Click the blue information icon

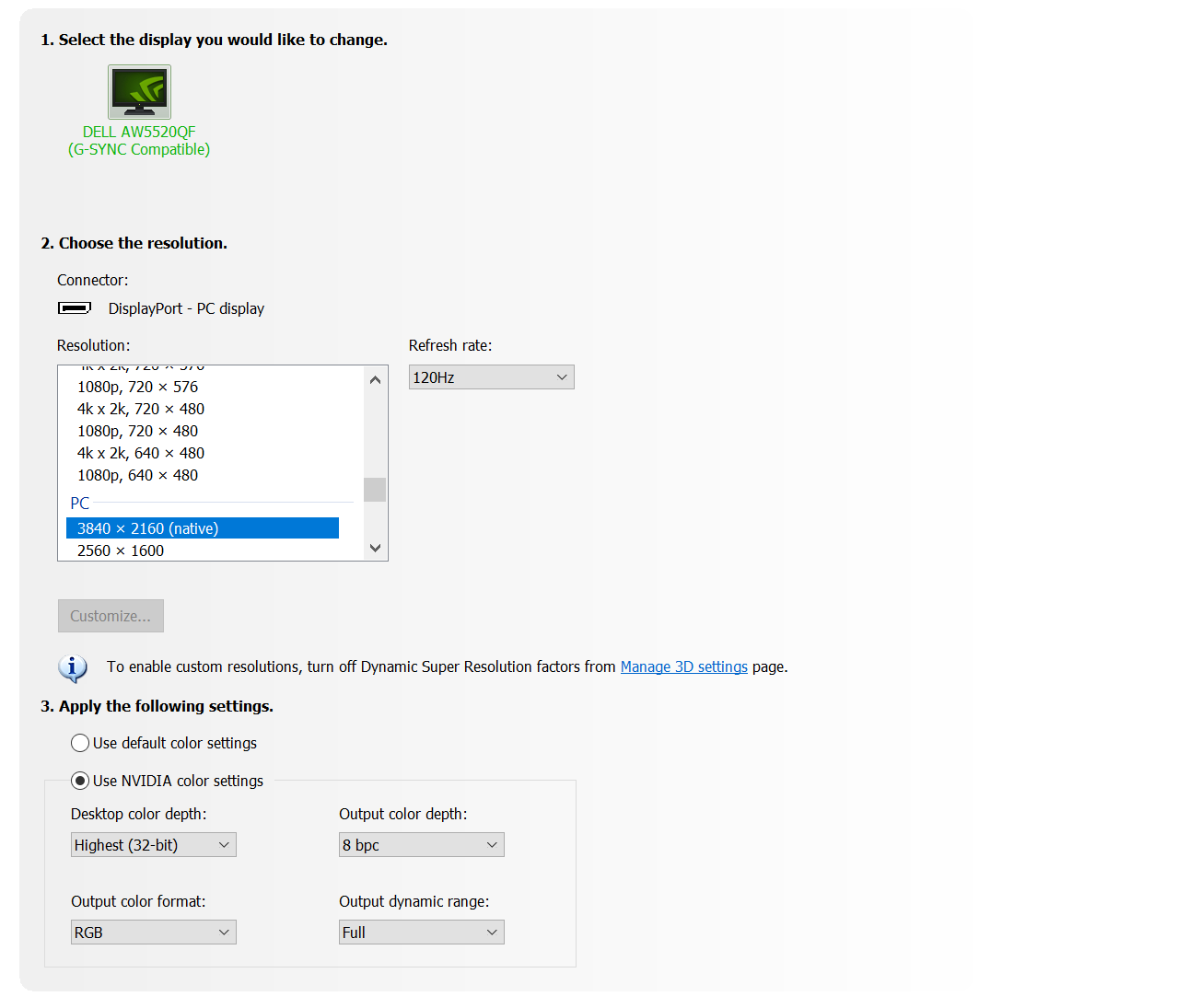click(x=73, y=667)
